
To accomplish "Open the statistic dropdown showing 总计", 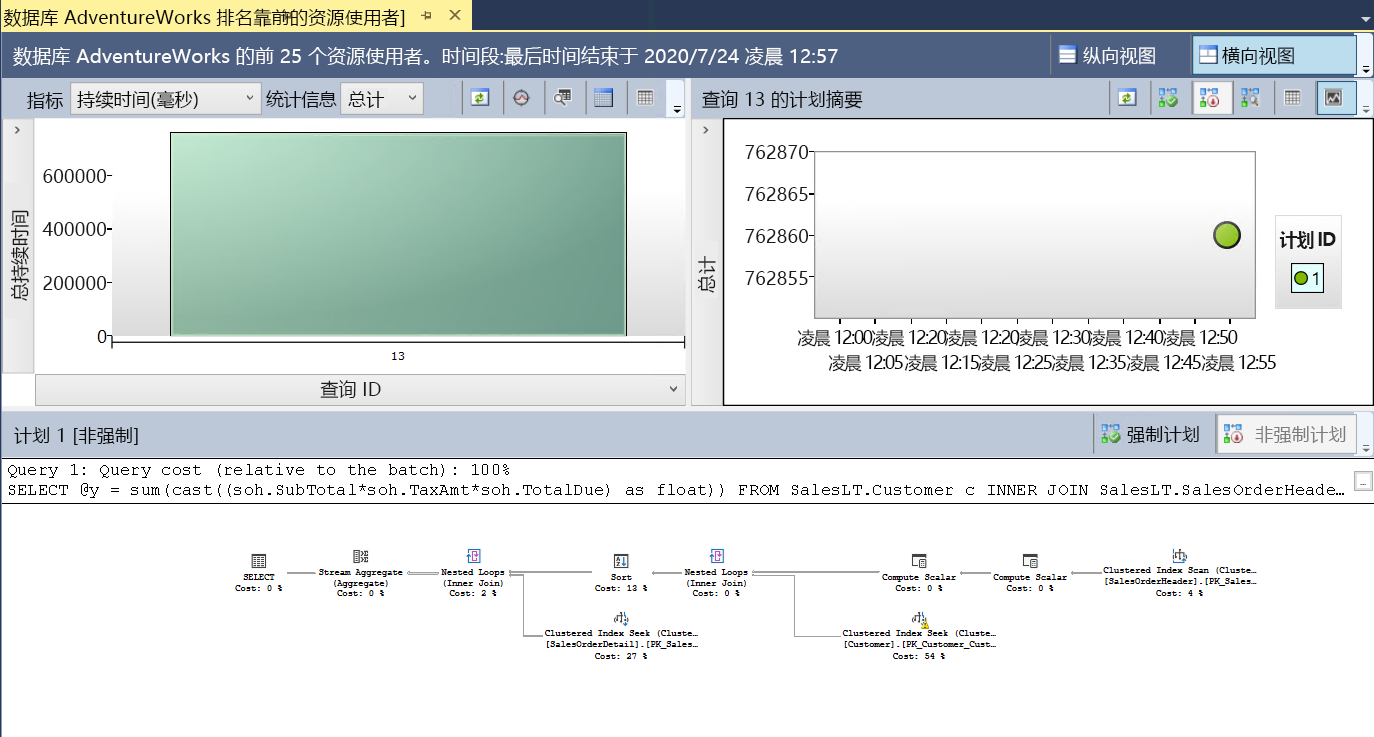I will point(382,99).
